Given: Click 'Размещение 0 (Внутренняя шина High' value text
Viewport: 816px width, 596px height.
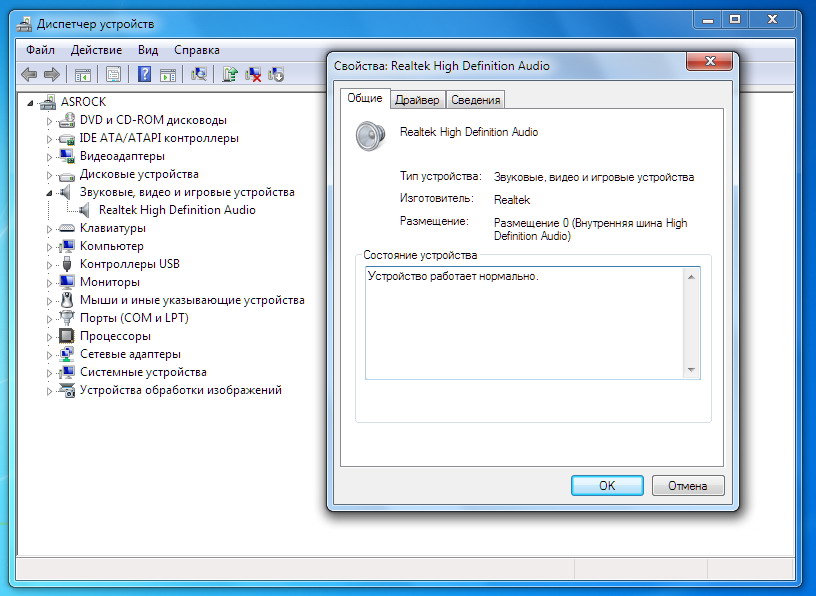Looking at the screenshot, I should coord(590,223).
